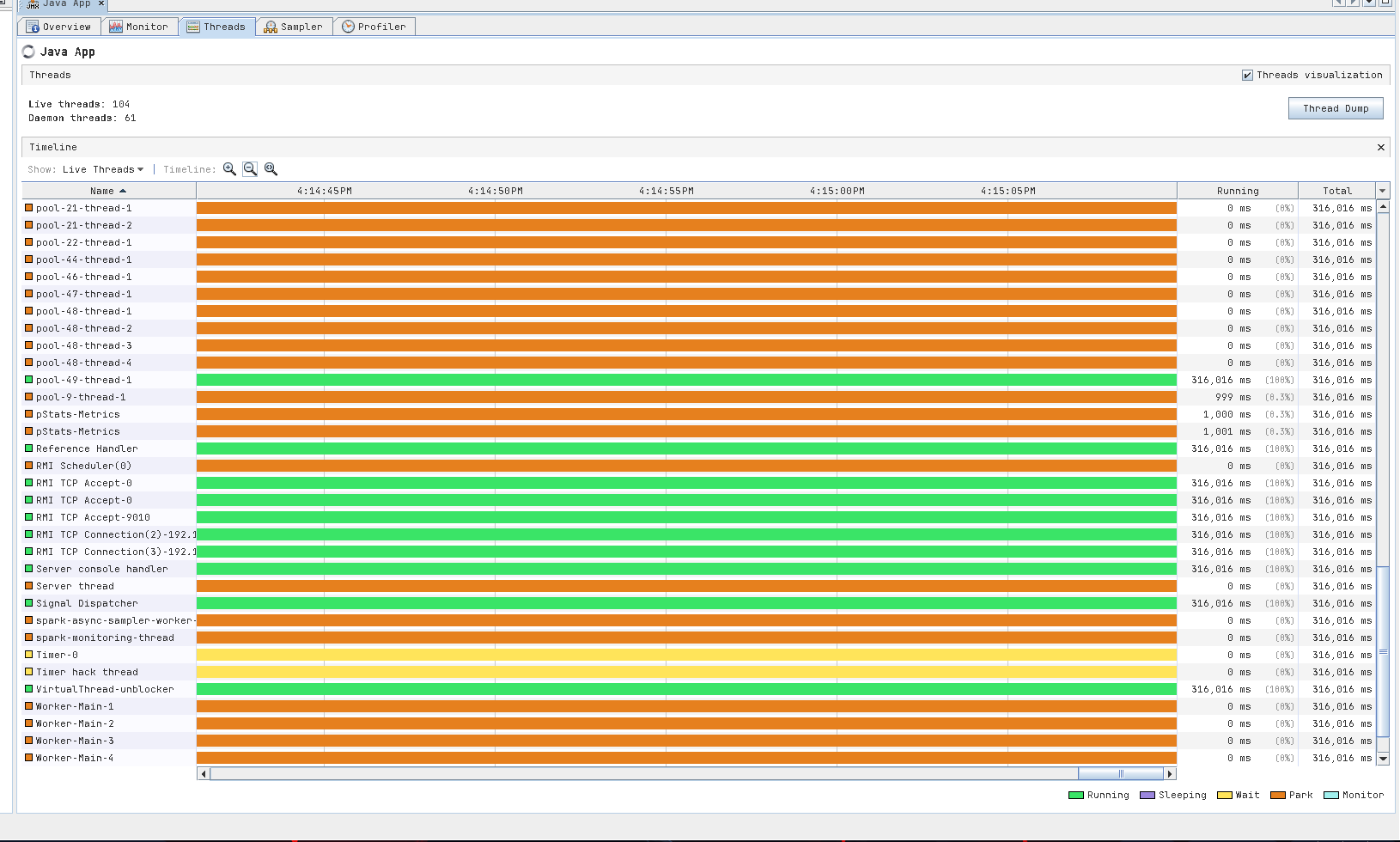The width and height of the screenshot is (1400, 842).
Task: Select the Reference Handler thread
Action: pos(698,448)
